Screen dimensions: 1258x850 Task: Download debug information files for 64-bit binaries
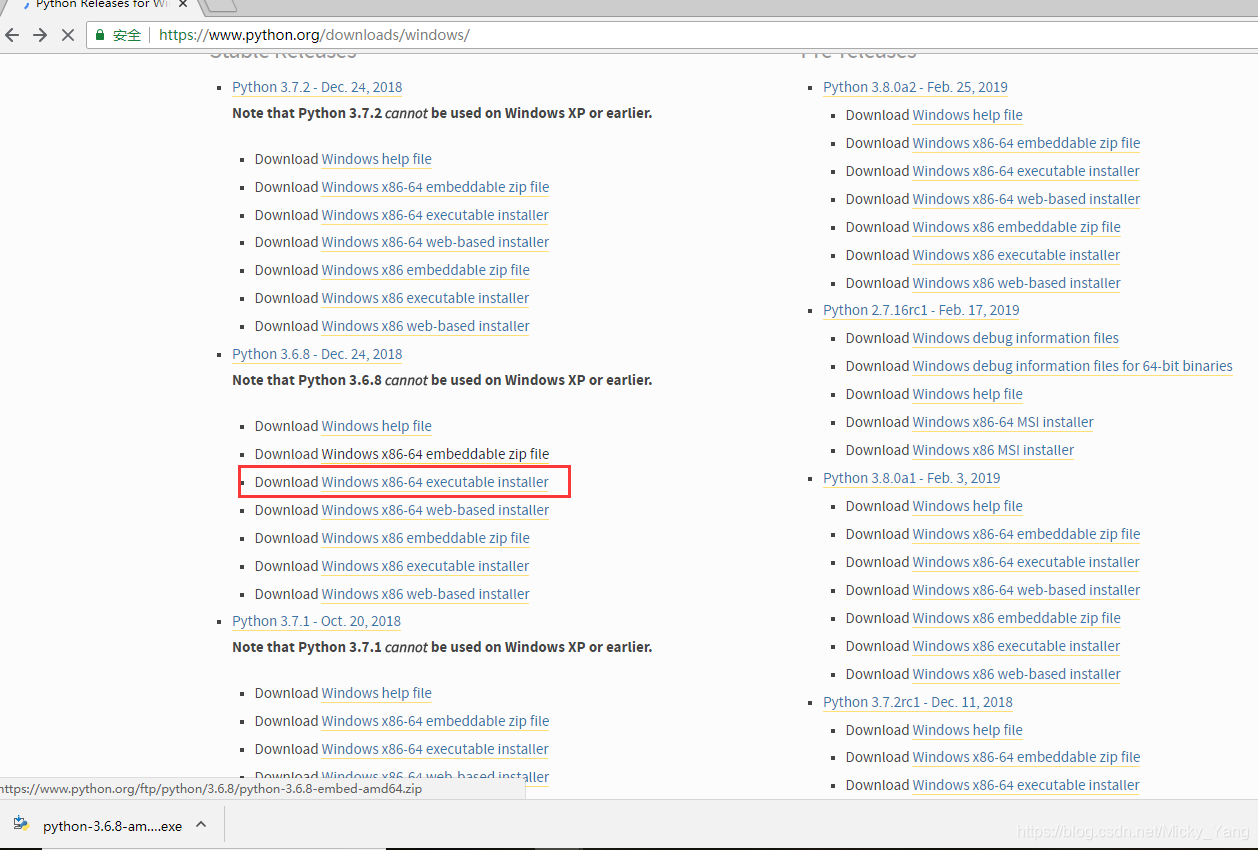click(1072, 366)
